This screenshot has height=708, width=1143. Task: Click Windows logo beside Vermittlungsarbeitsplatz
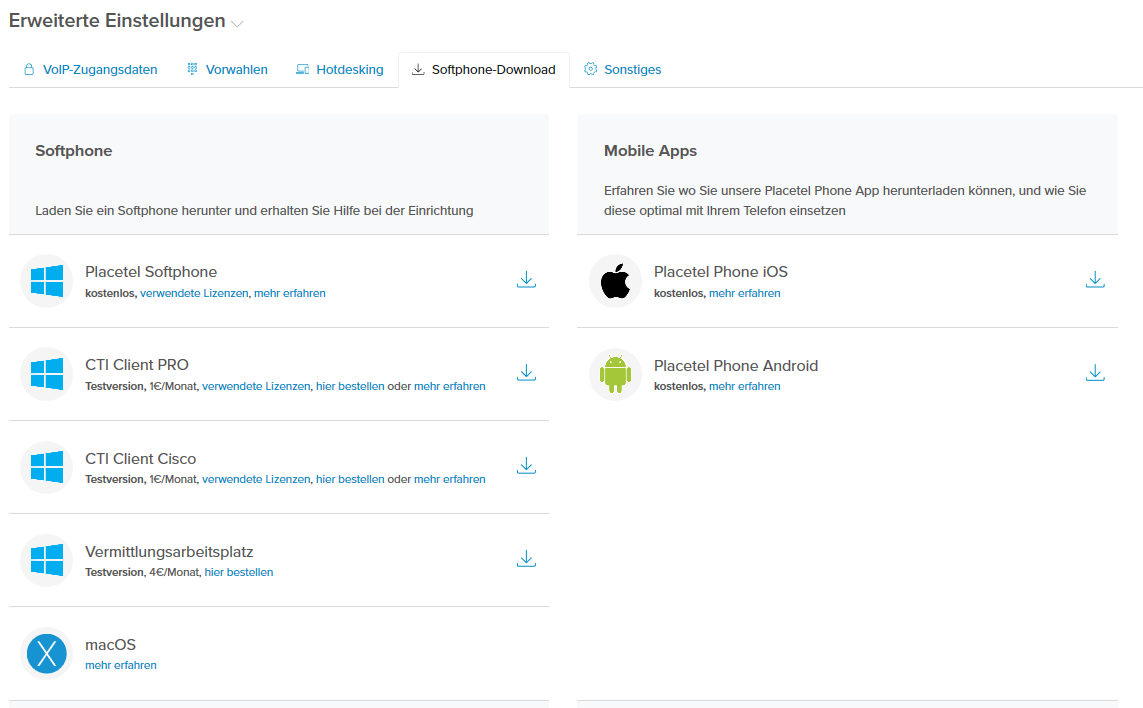[47, 560]
